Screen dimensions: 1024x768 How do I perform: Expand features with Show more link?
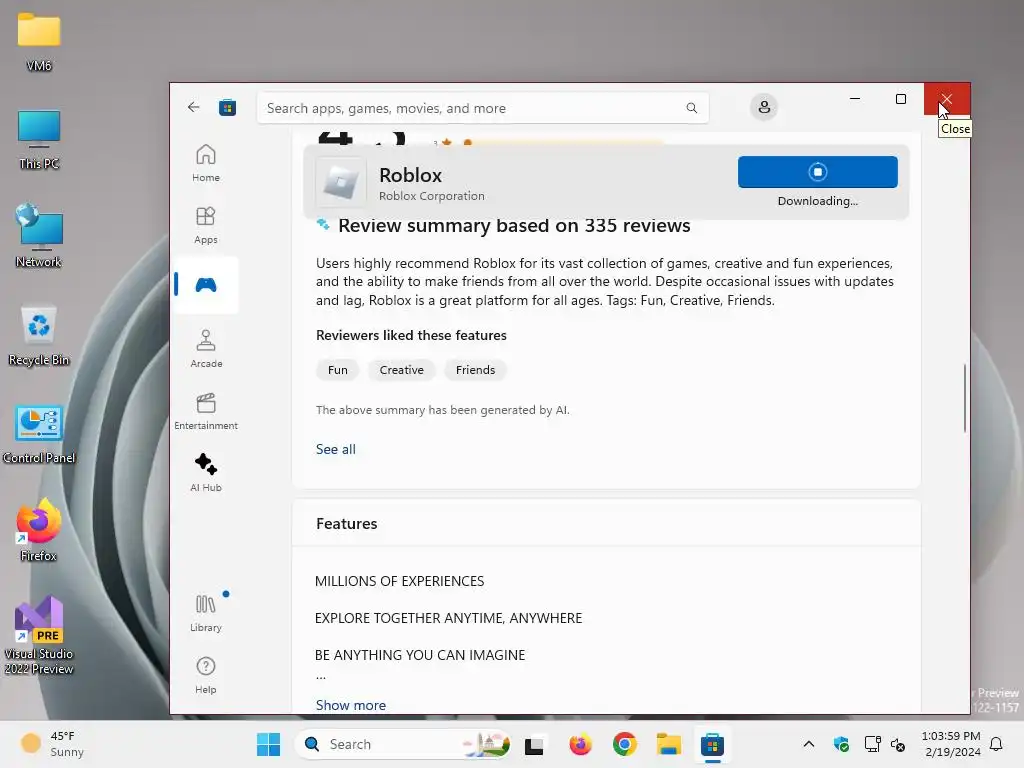coord(351,705)
